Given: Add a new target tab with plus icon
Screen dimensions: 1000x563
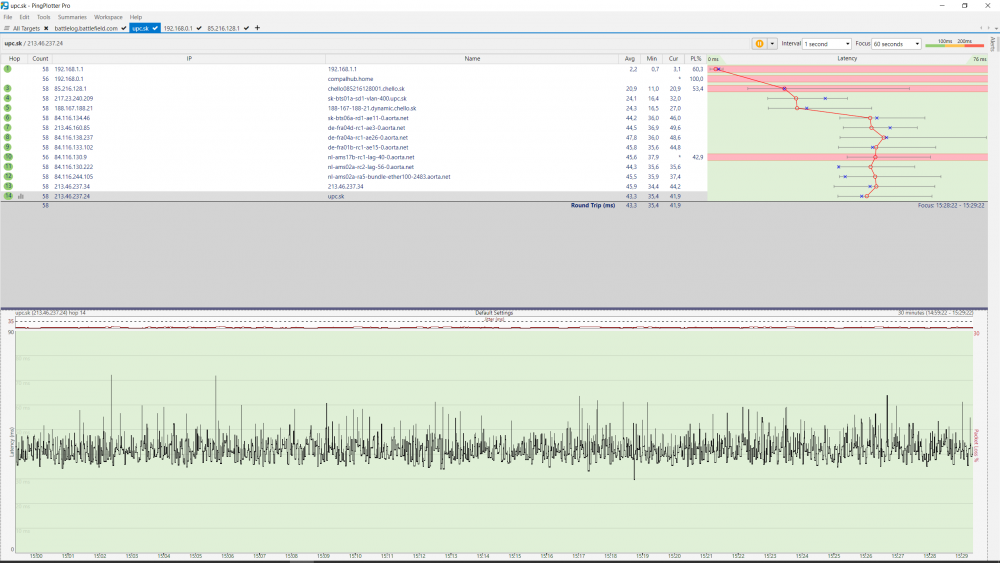Looking at the screenshot, I should pyautogui.click(x=257, y=28).
